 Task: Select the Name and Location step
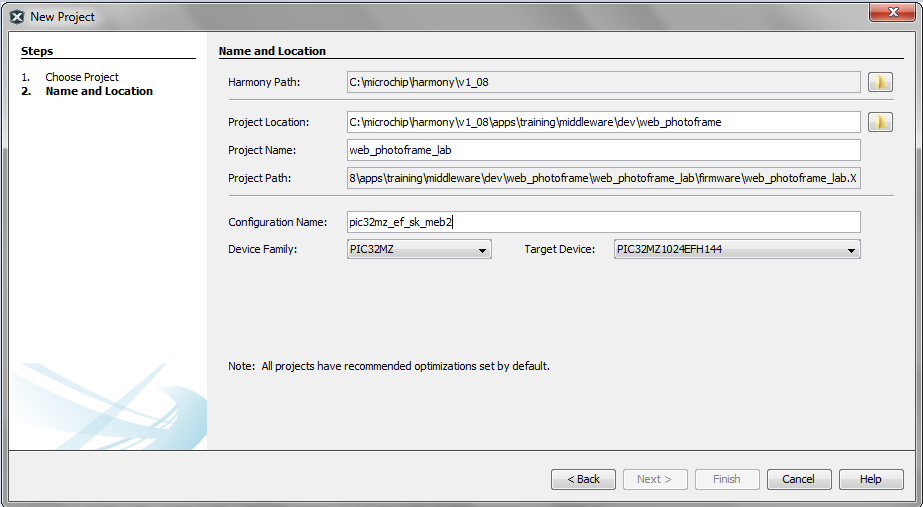click(x=99, y=91)
